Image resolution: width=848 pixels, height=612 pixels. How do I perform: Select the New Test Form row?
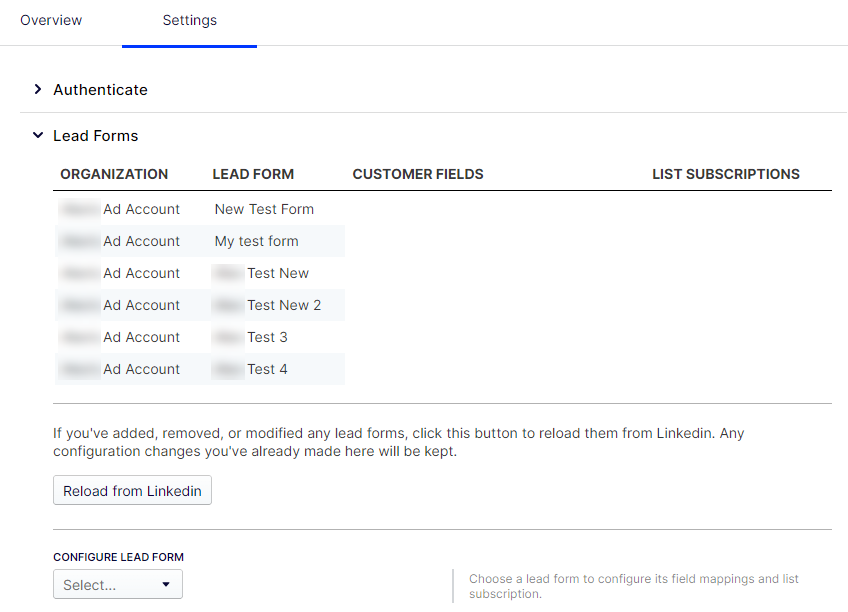click(264, 209)
